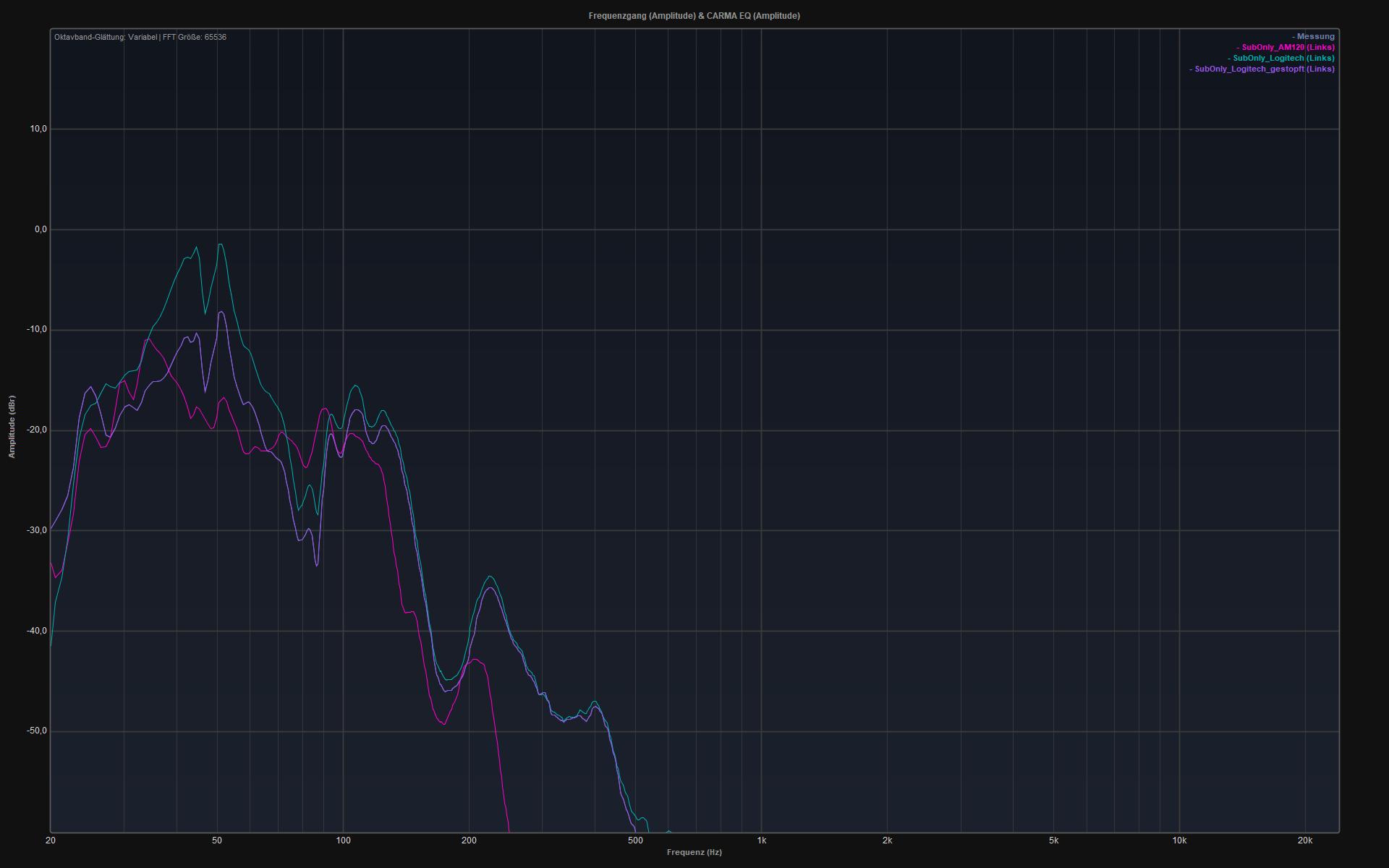The height and width of the screenshot is (868, 1389).
Task: Click the Oktavband-Glättung Variabel info text
Action: pyautogui.click(x=106, y=38)
